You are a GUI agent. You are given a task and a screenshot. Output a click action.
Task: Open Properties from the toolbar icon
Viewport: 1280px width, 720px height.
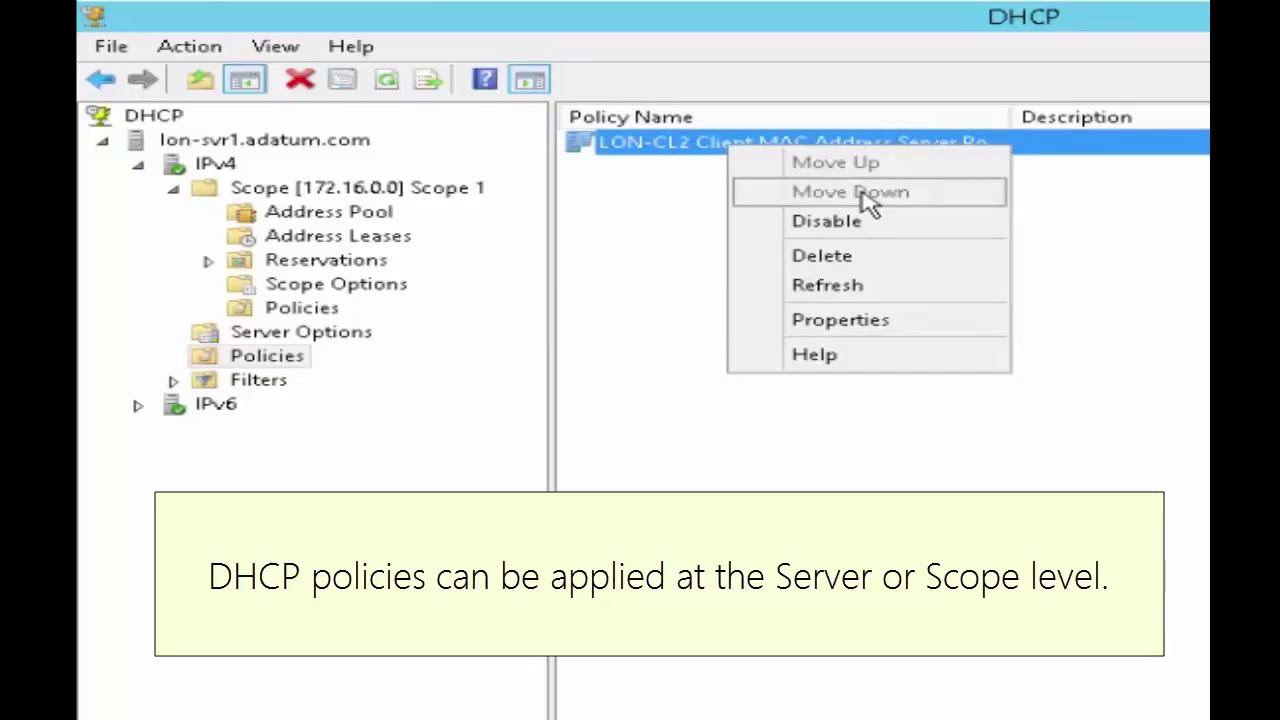point(342,80)
